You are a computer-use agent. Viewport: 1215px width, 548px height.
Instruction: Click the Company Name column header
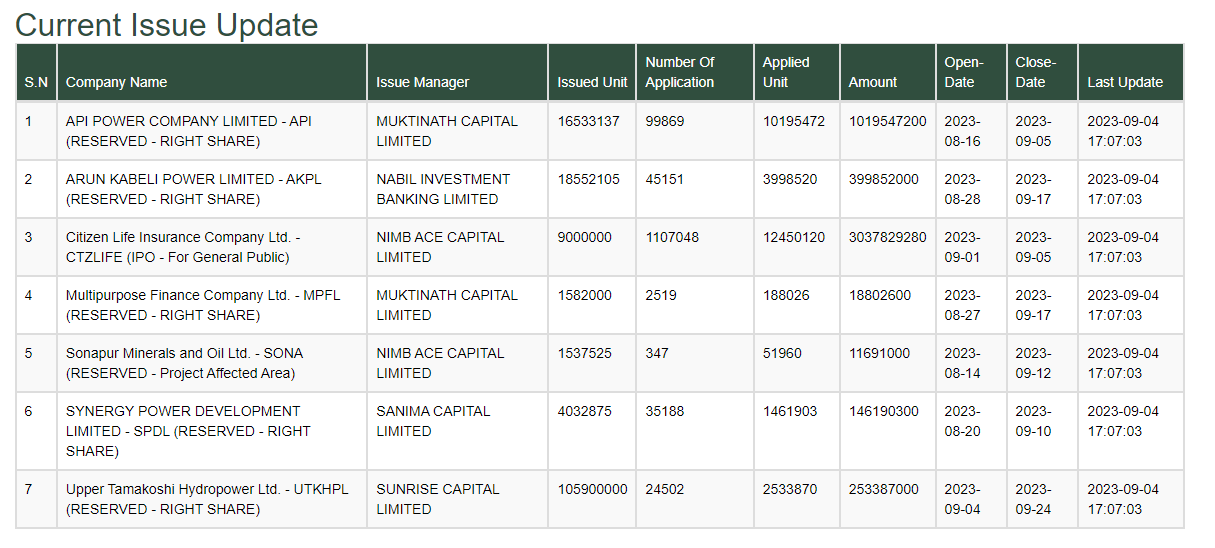click(116, 82)
